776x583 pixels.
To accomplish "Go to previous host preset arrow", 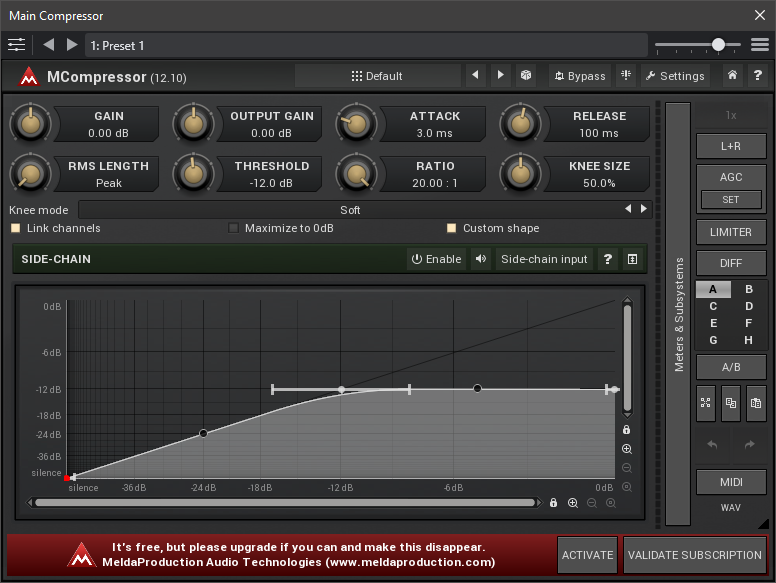I will (x=48, y=45).
